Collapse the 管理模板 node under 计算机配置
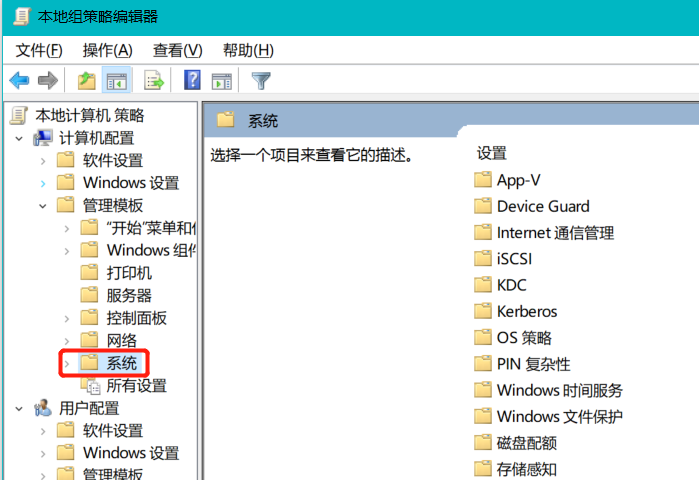Image resolution: width=699 pixels, height=480 pixels. [x=43, y=205]
